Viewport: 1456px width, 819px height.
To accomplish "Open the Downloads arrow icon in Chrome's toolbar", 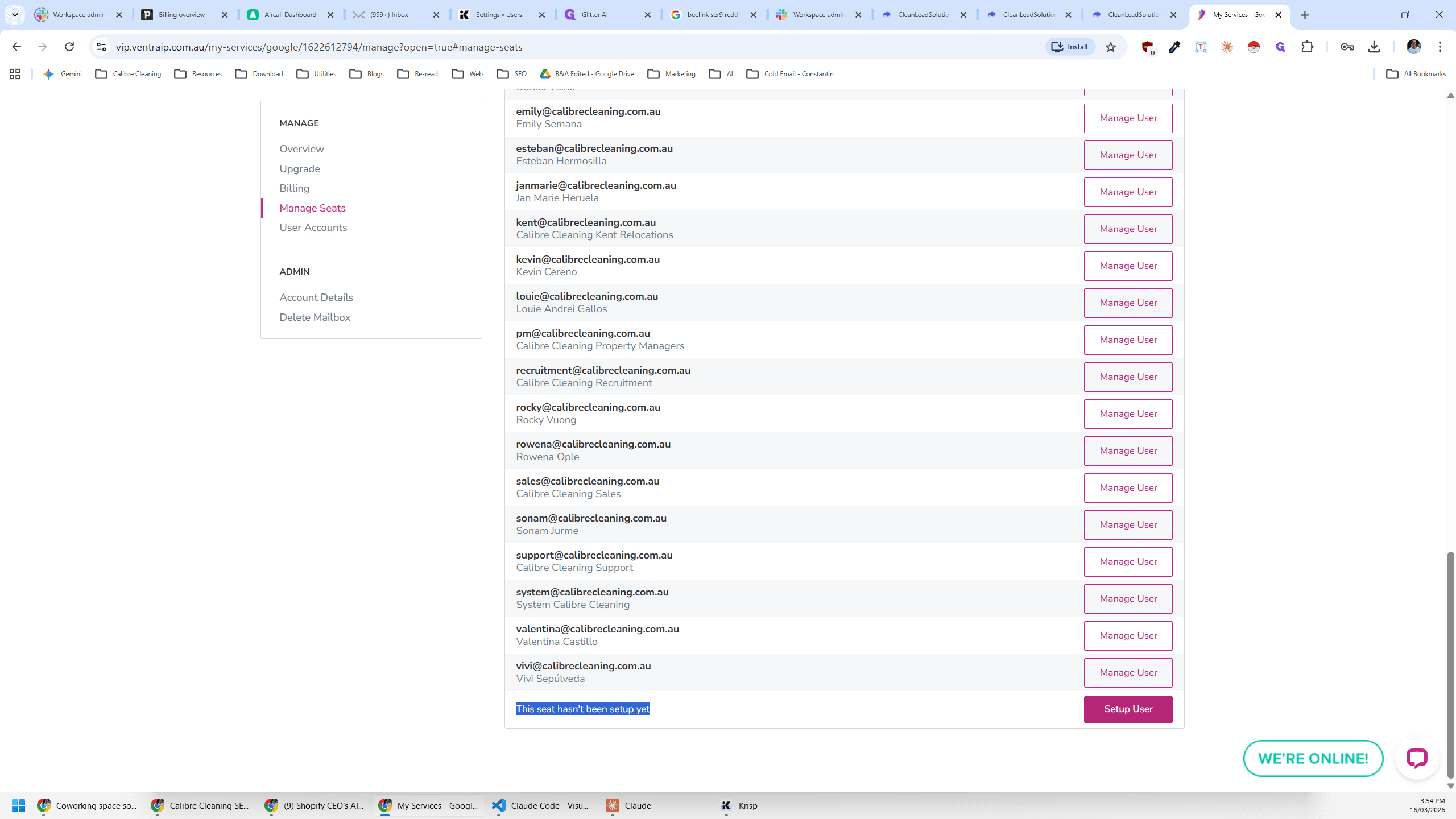I will [1374, 47].
